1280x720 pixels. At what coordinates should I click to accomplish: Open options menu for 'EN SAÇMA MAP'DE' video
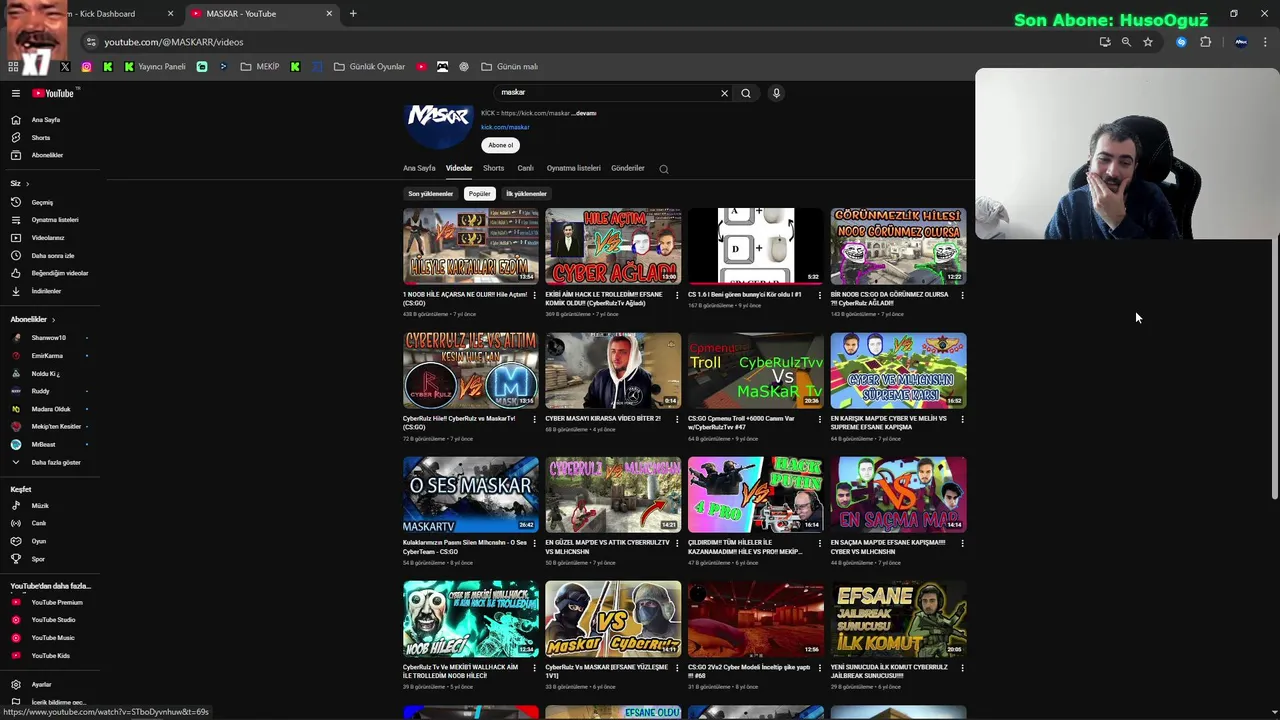tap(962, 543)
